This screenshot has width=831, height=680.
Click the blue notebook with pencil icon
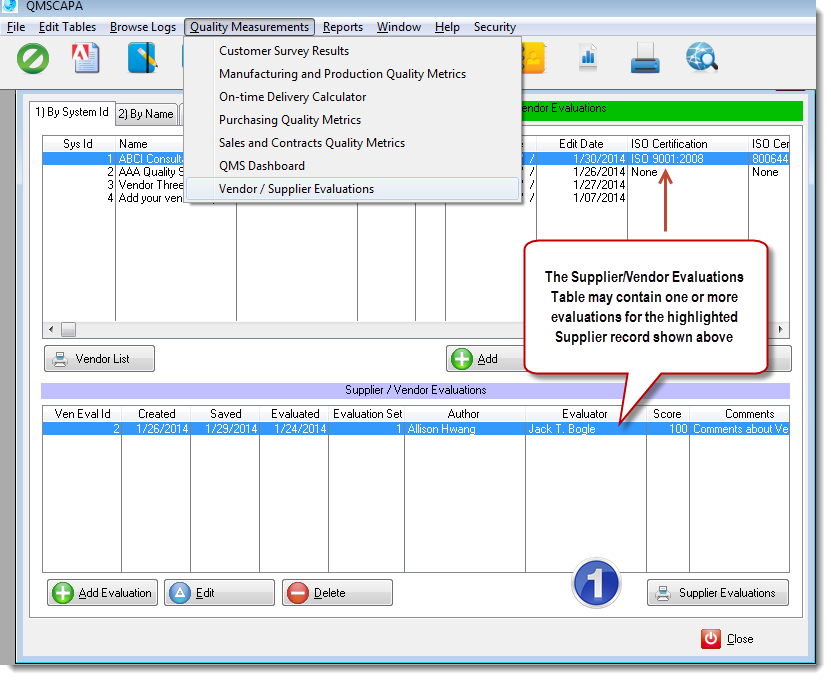click(142, 60)
